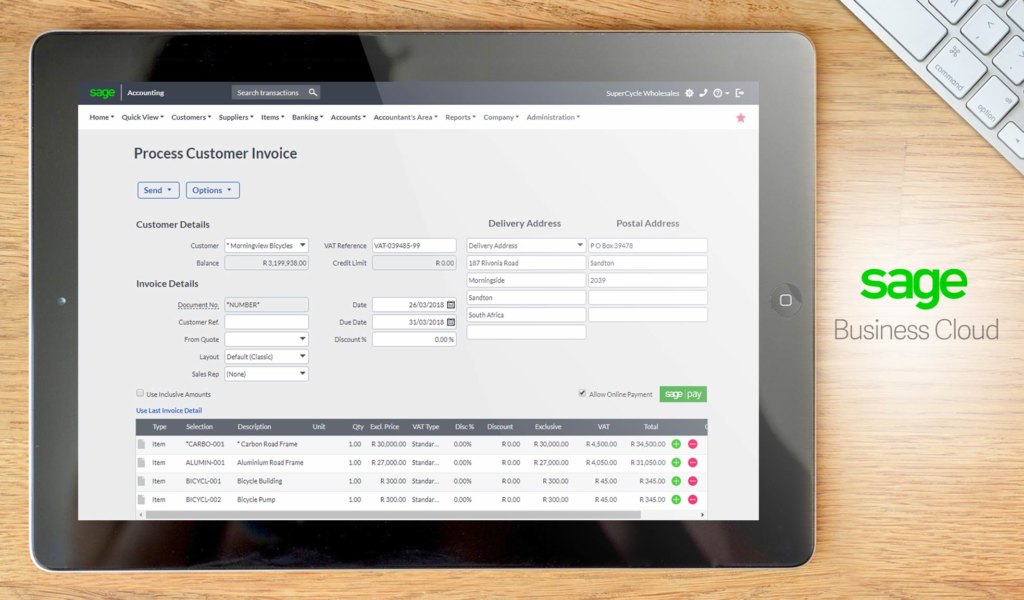Viewport: 1024px width, 600px height.
Task: Click the Customer Ref. input field
Action: 266,323
